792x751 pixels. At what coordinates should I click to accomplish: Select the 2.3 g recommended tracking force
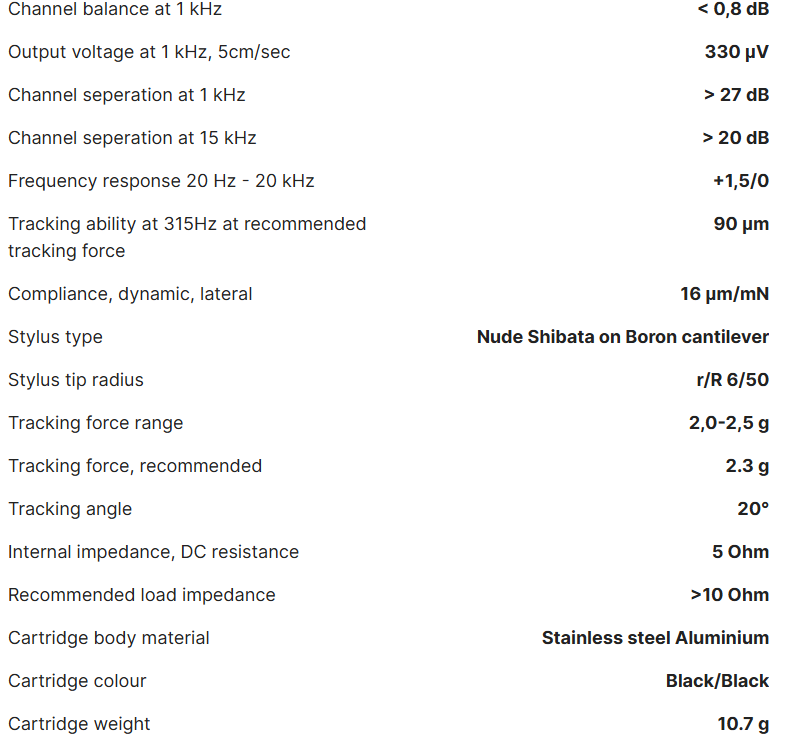pyautogui.click(x=747, y=466)
